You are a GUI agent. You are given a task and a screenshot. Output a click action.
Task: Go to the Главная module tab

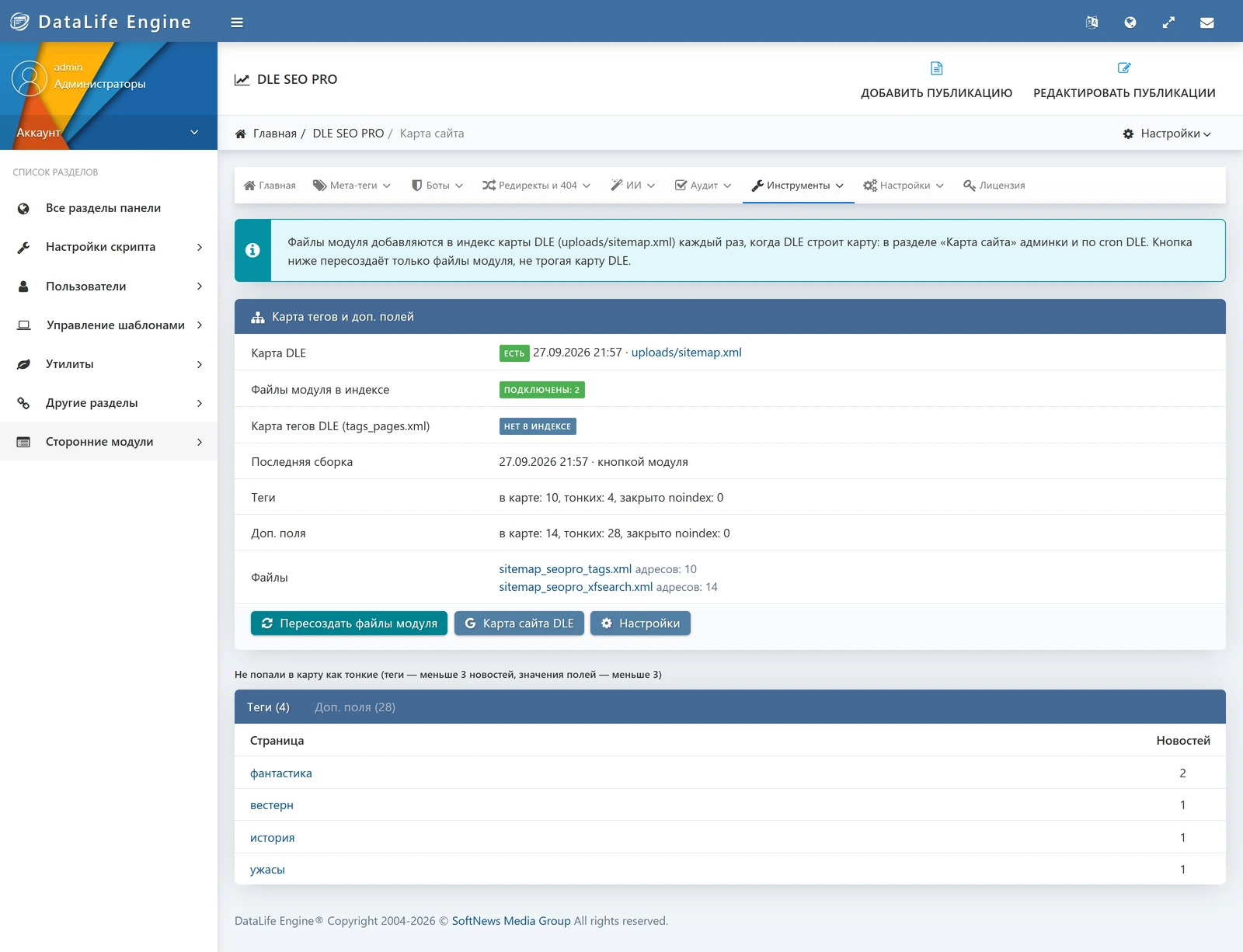270,186
